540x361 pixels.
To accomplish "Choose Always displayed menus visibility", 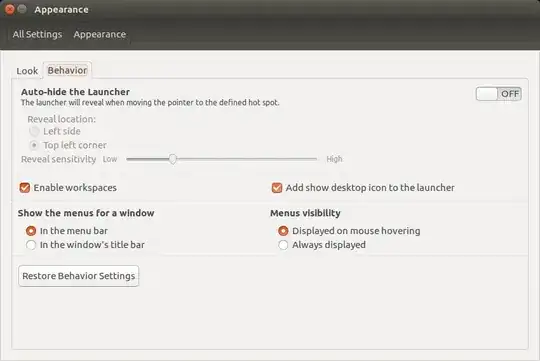I will 283,245.
